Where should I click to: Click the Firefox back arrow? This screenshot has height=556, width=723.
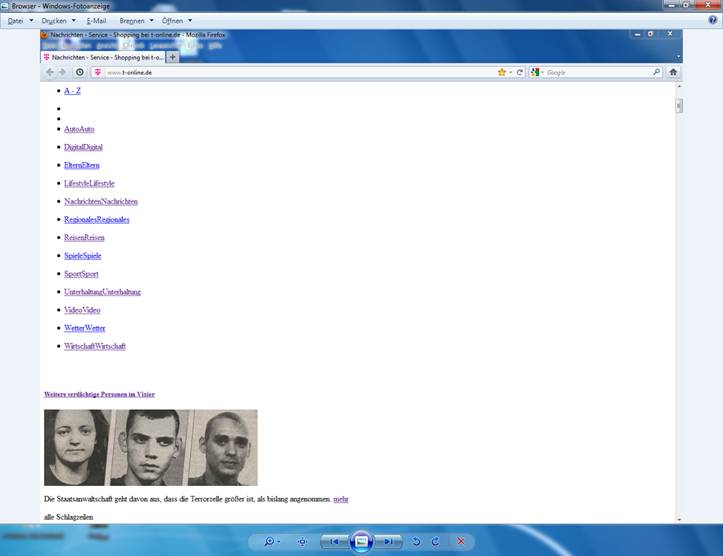(x=50, y=72)
